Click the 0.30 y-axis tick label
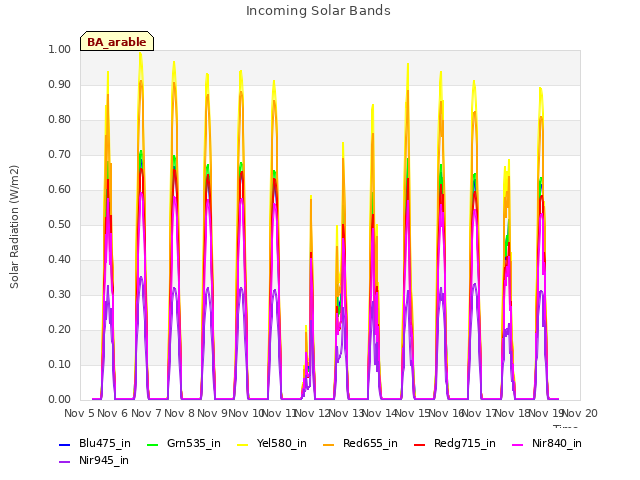 pyautogui.click(x=60, y=295)
